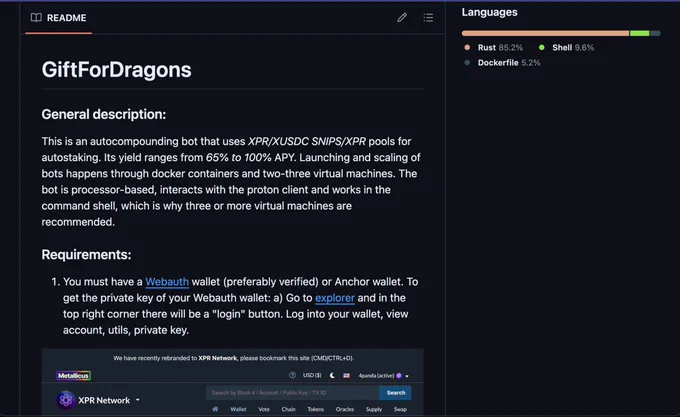Open the Webauth wallet link
Screen dimensions: 680x417
(167, 282)
